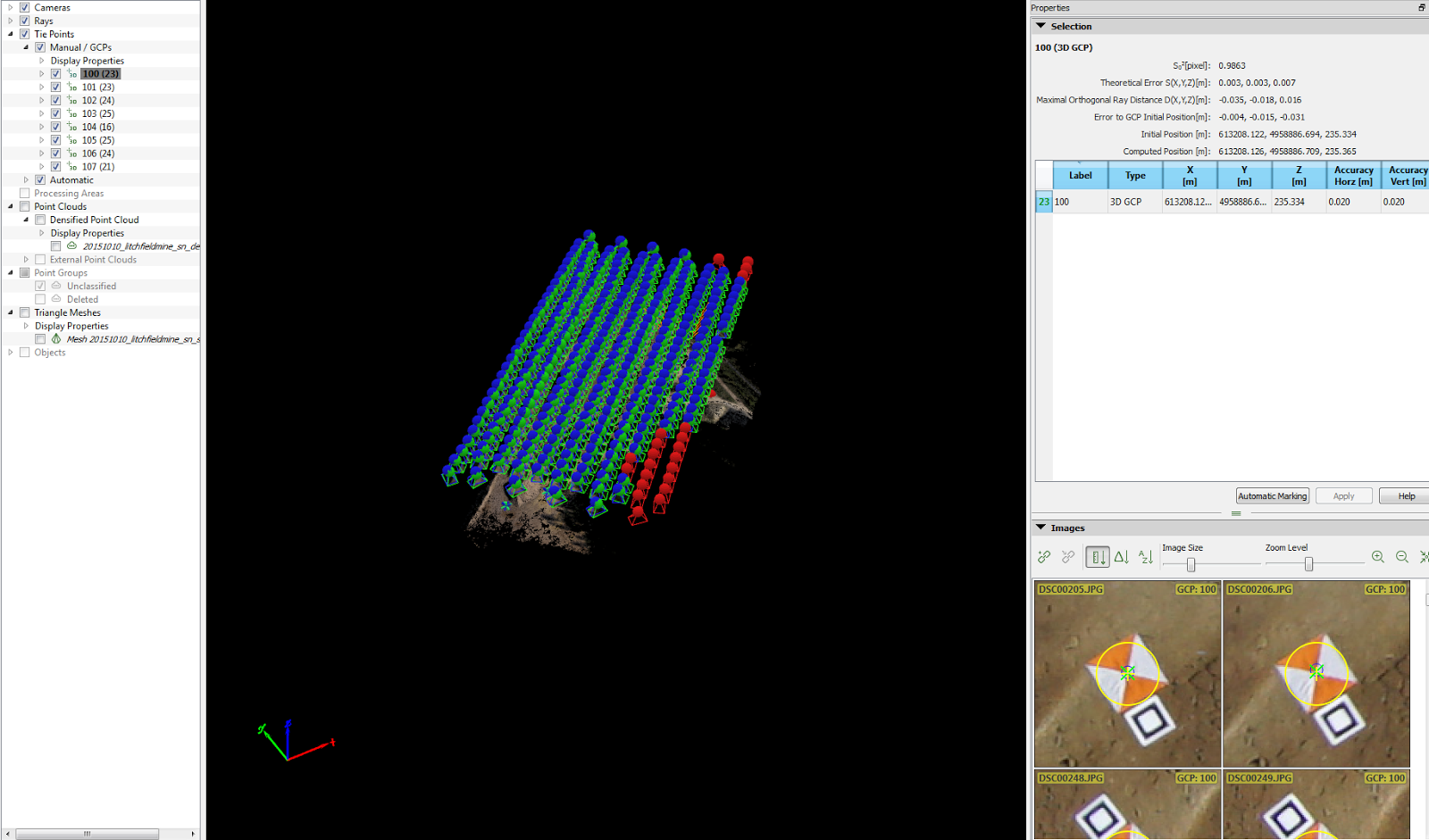Click the 3D GCP icon for point 103
This screenshot has width=1429, height=840.
[x=71, y=113]
